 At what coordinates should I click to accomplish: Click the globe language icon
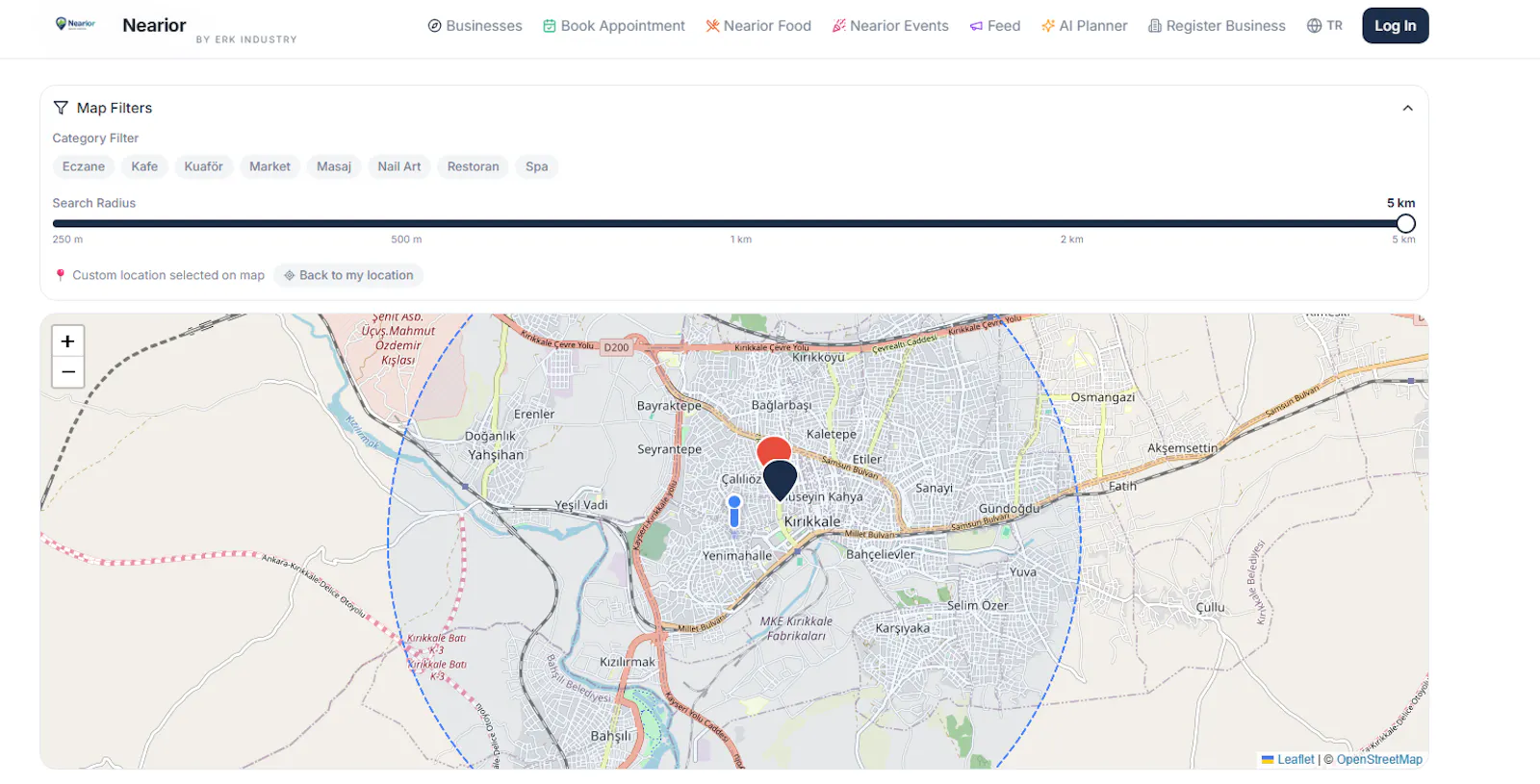(1314, 26)
